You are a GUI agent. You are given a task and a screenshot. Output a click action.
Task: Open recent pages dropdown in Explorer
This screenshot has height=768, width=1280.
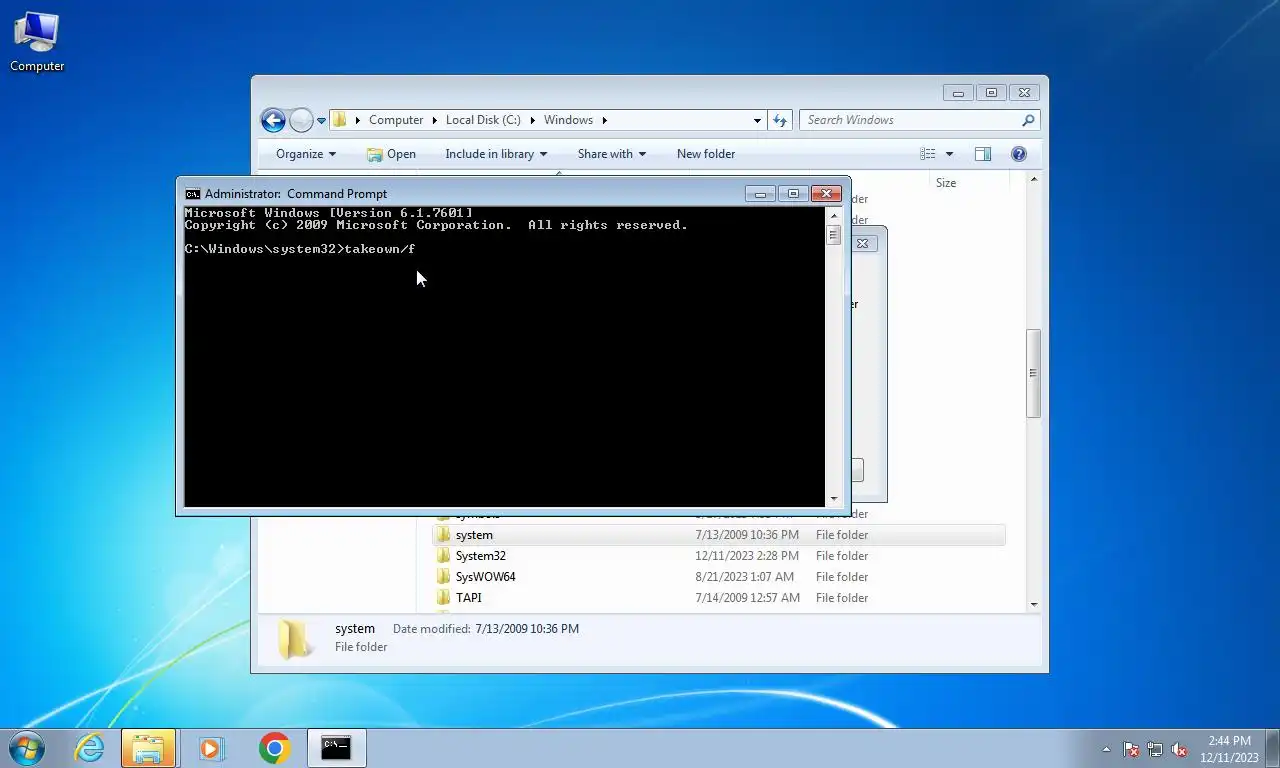(x=321, y=120)
